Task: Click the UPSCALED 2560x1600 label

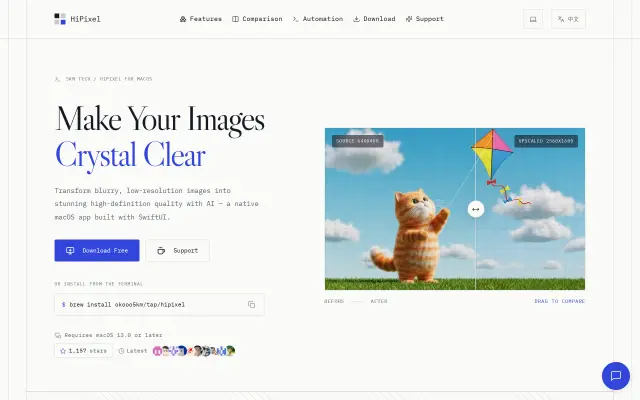Action: [546, 141]
